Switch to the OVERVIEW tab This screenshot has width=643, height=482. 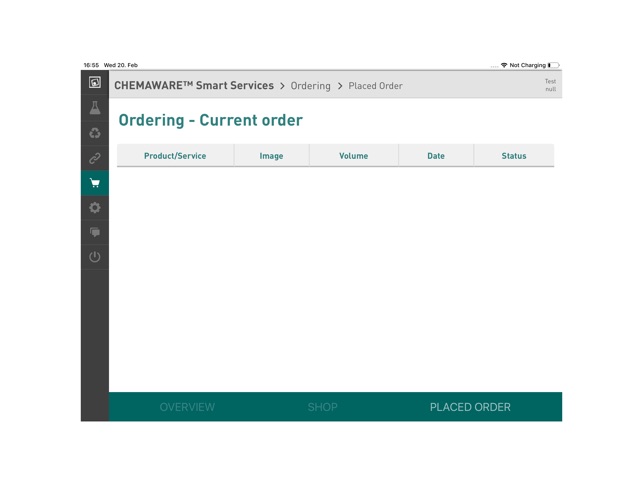tap(187, 407)
